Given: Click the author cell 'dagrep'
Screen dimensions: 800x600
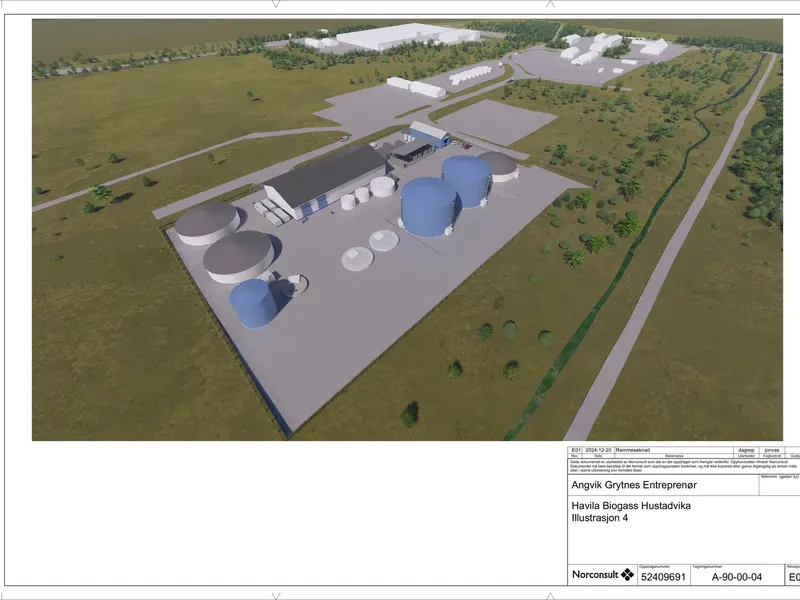Looking at the screenshot, I should (746, 450).
